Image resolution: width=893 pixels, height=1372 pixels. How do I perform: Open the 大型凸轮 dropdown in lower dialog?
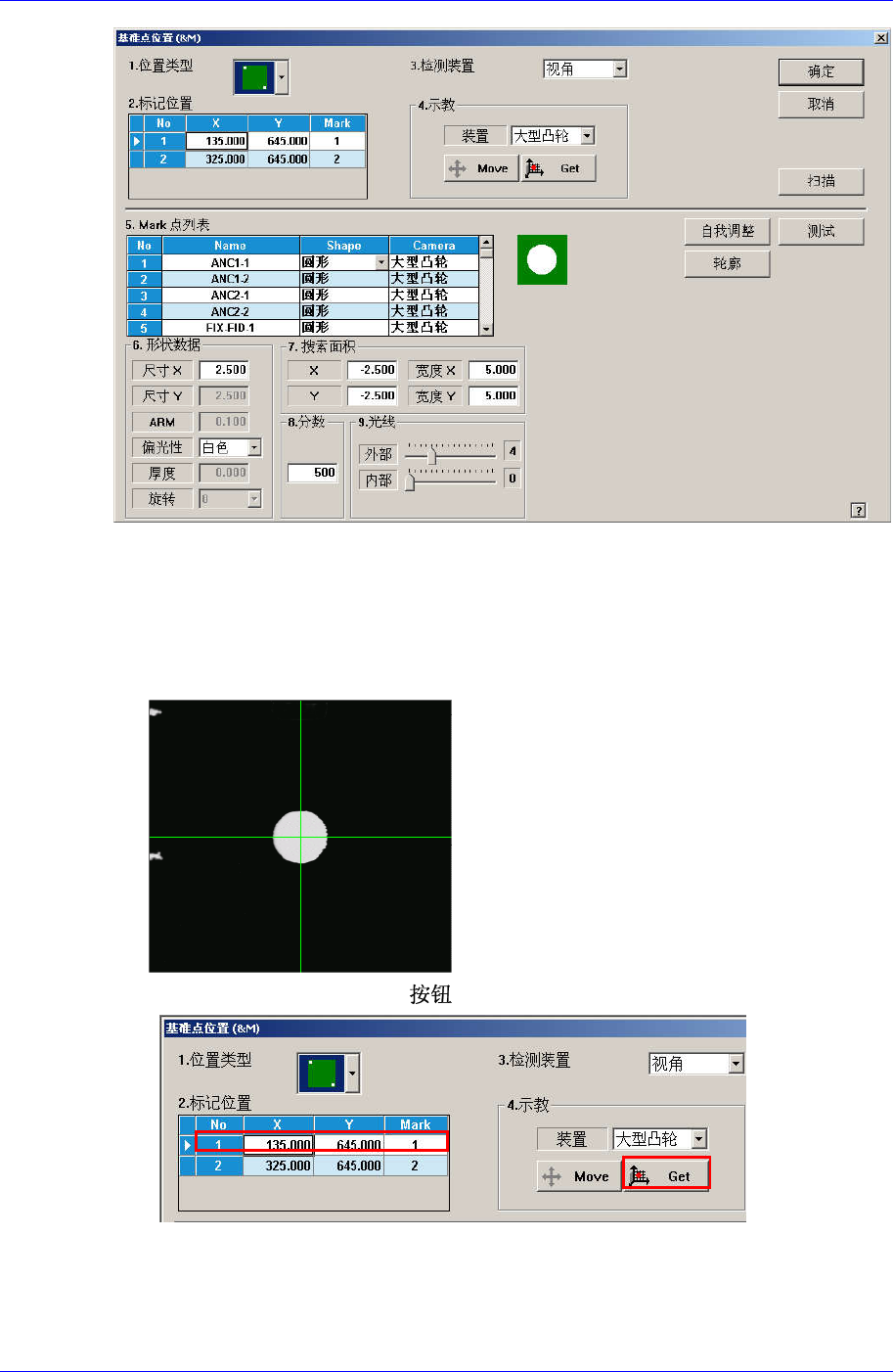click(698, 1139)
